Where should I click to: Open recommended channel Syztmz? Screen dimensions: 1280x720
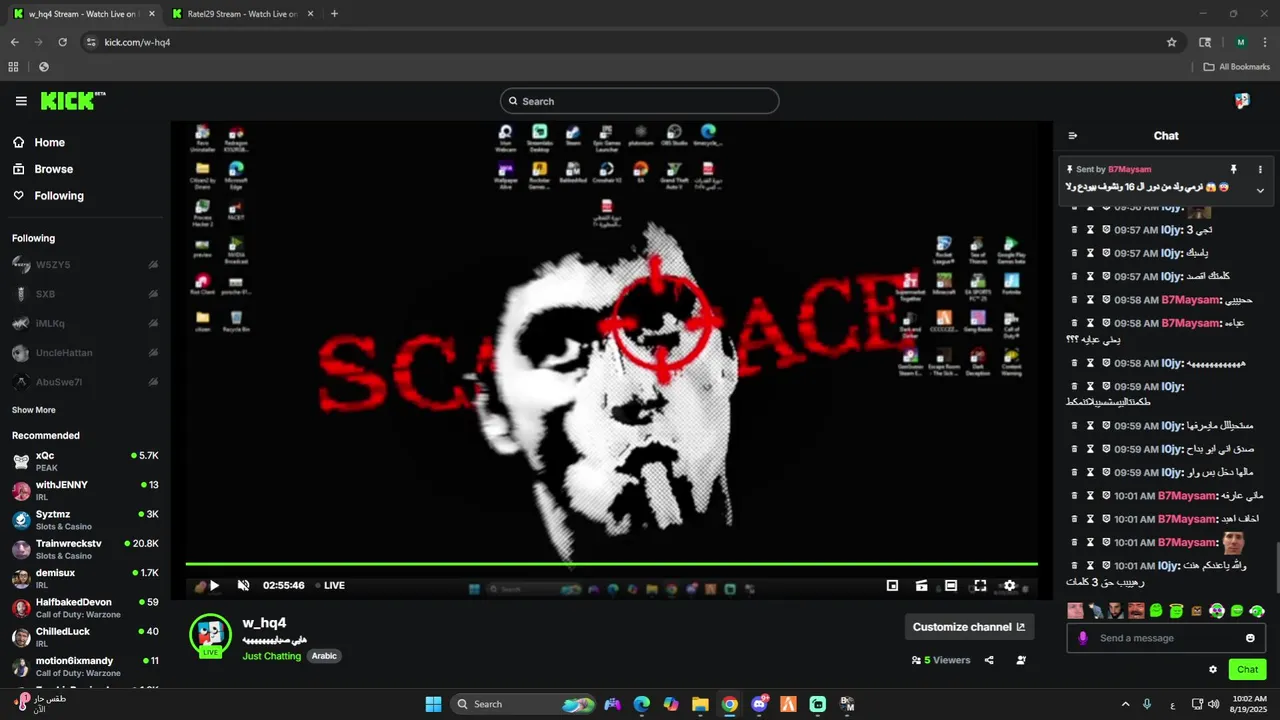click(85, 520)
